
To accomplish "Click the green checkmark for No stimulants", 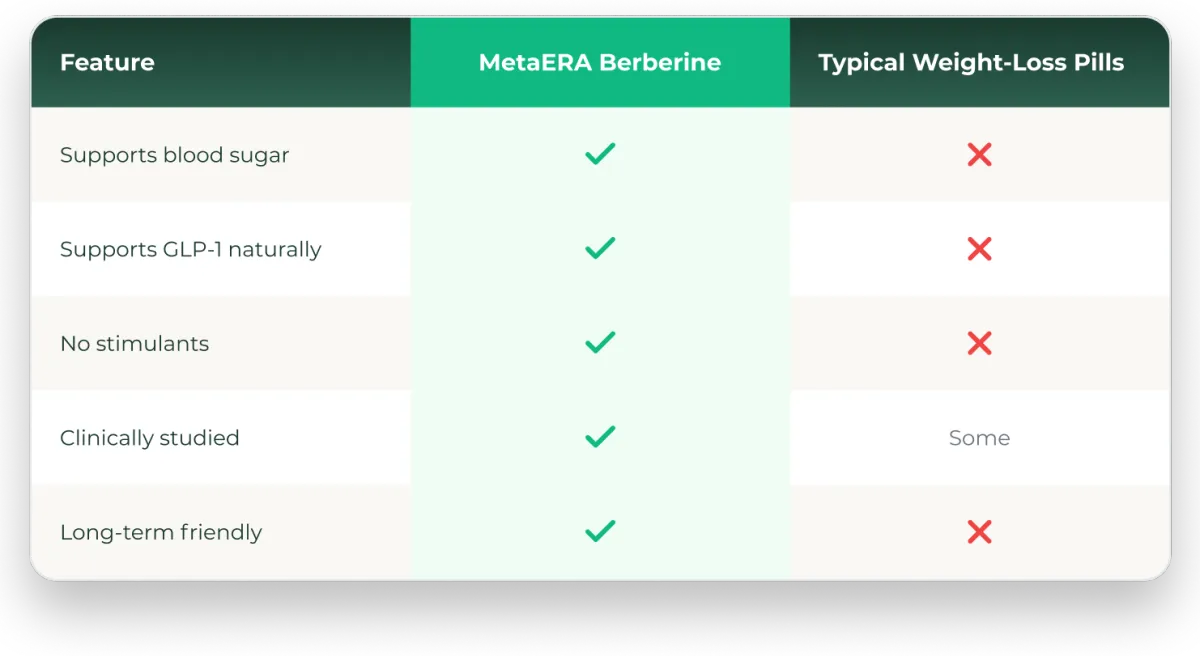I will tap(600, 343).
